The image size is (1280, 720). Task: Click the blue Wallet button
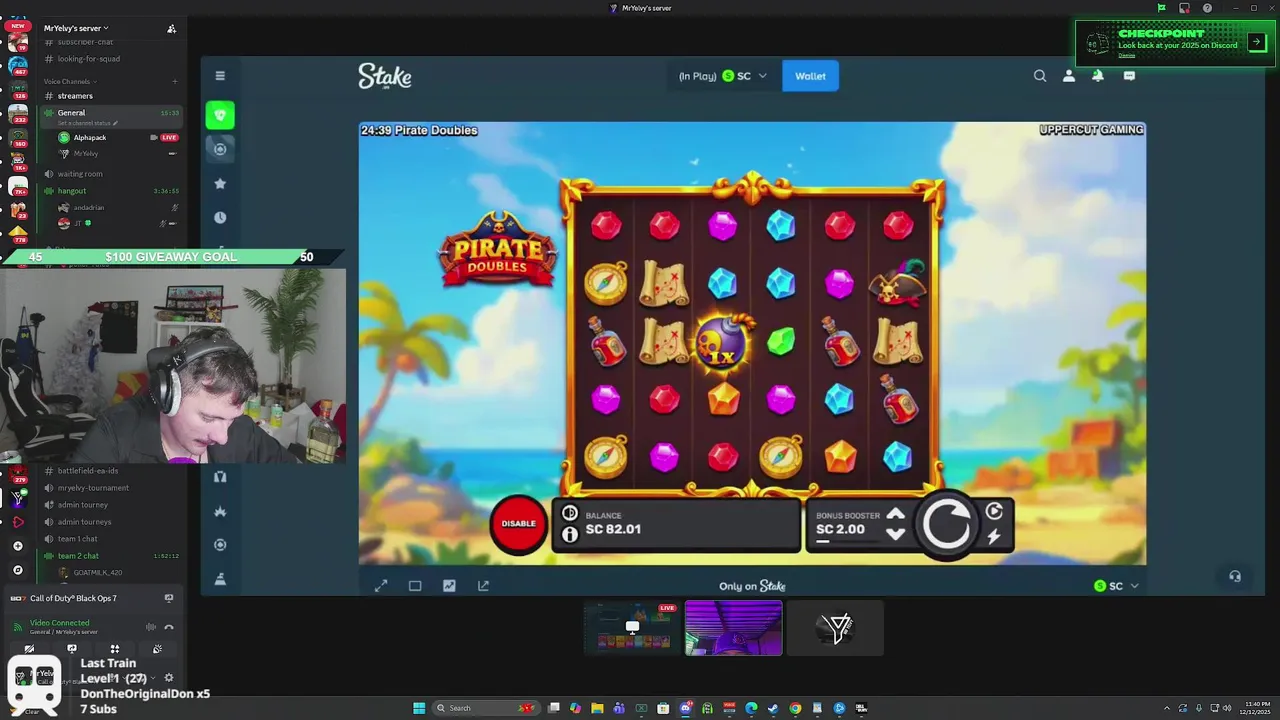coord(810,76)
